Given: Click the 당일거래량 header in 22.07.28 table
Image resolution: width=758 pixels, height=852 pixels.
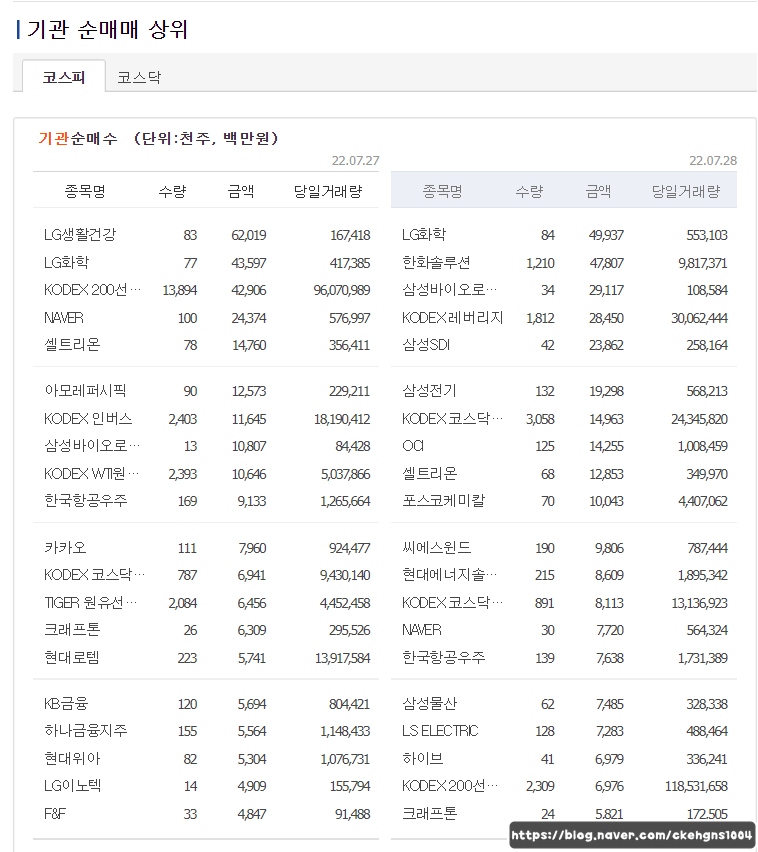Looking at the screenshot, I should (686, 191).
